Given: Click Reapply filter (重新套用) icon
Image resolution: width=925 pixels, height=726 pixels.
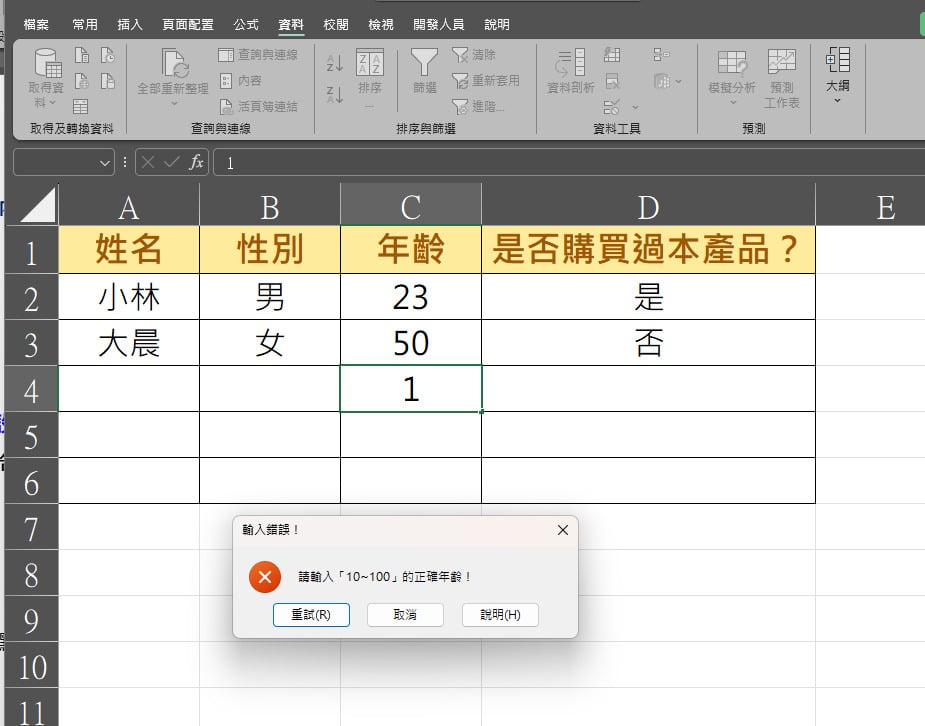Looking at the screenshot, I should [460, 81].
